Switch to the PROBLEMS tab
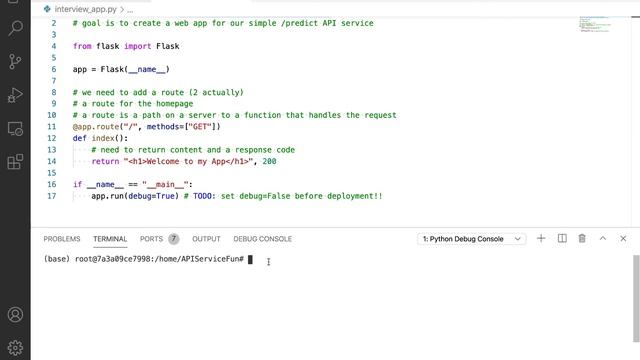This screenshot has height=360, width=640. click(62, 239)
